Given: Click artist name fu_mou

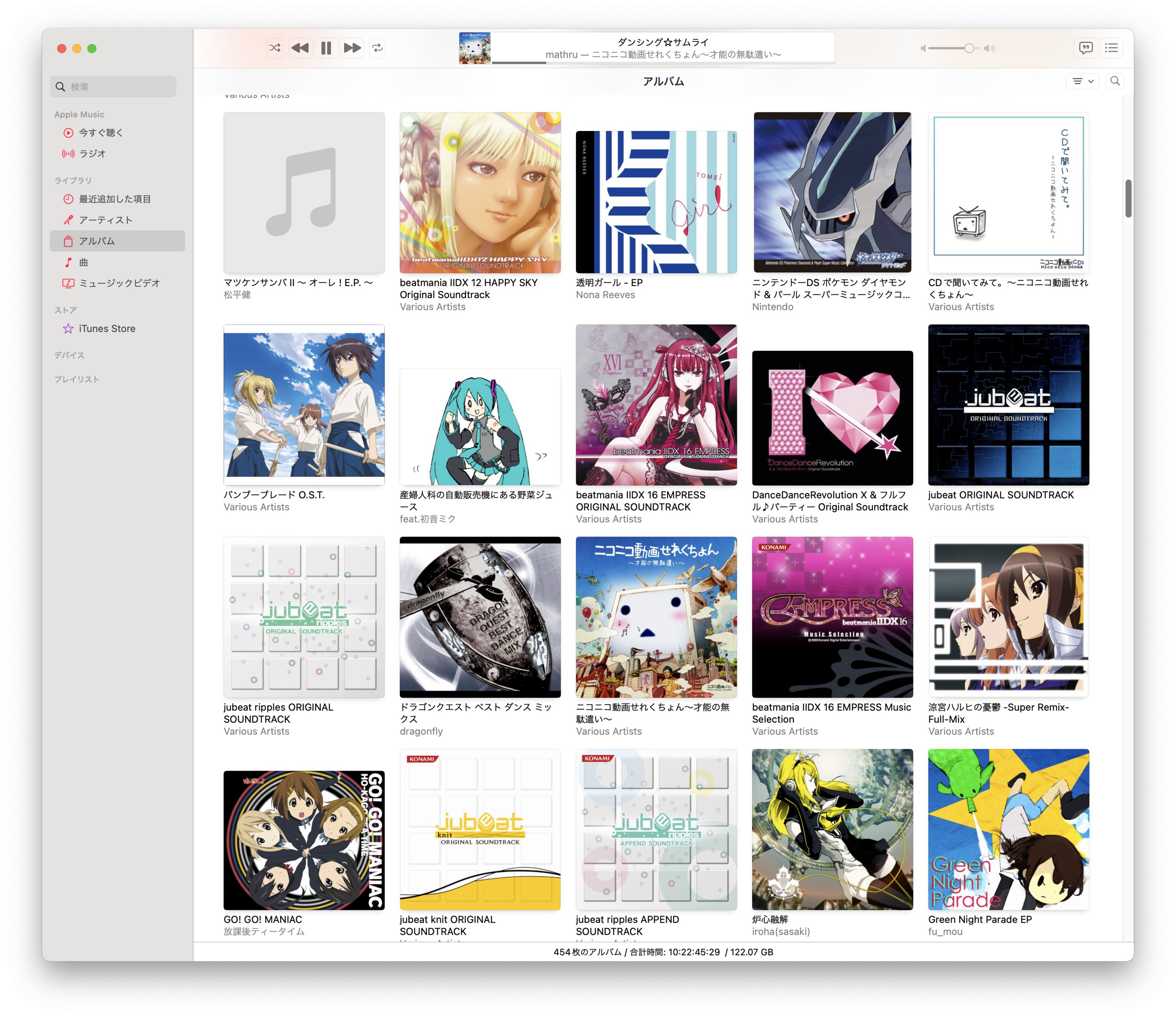Looking at the screenshot, I should click(945, 931).
